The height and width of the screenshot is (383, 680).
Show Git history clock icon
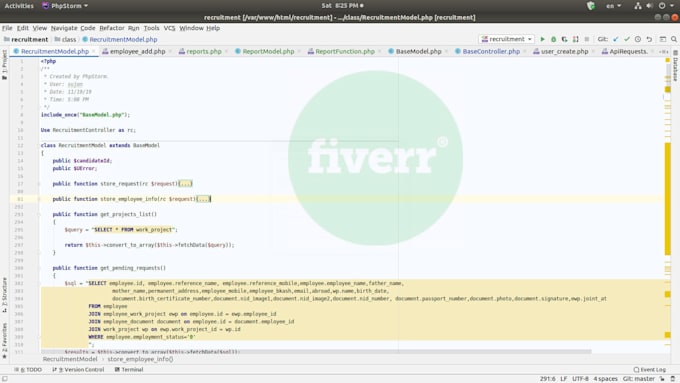(638, 39)
